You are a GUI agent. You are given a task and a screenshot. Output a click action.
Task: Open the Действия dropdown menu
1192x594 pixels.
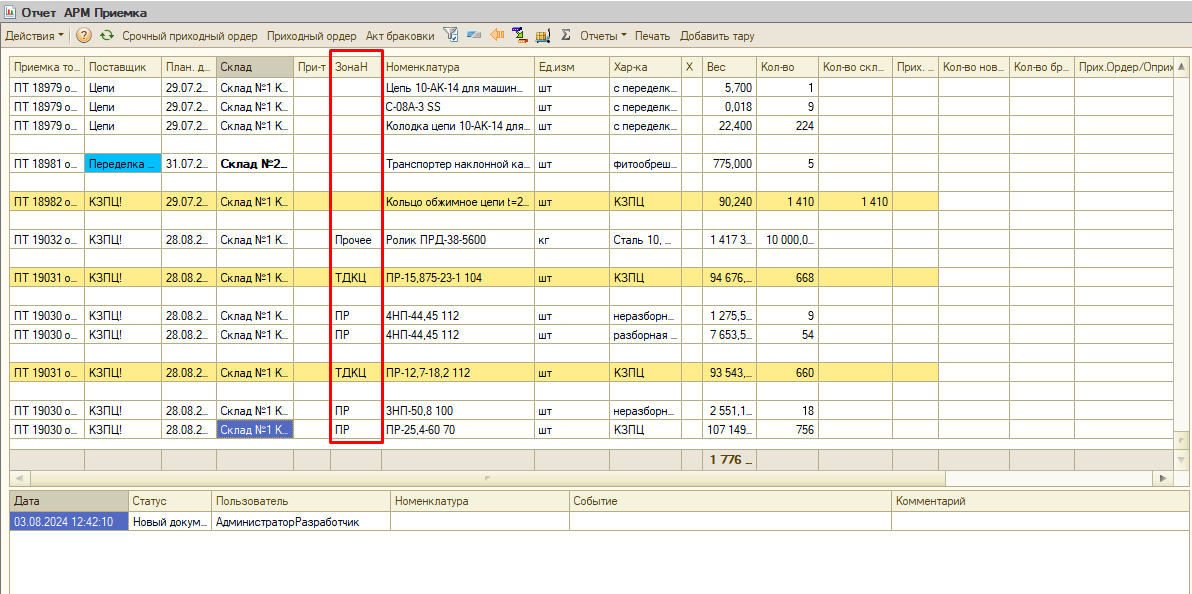click(35, 36)
